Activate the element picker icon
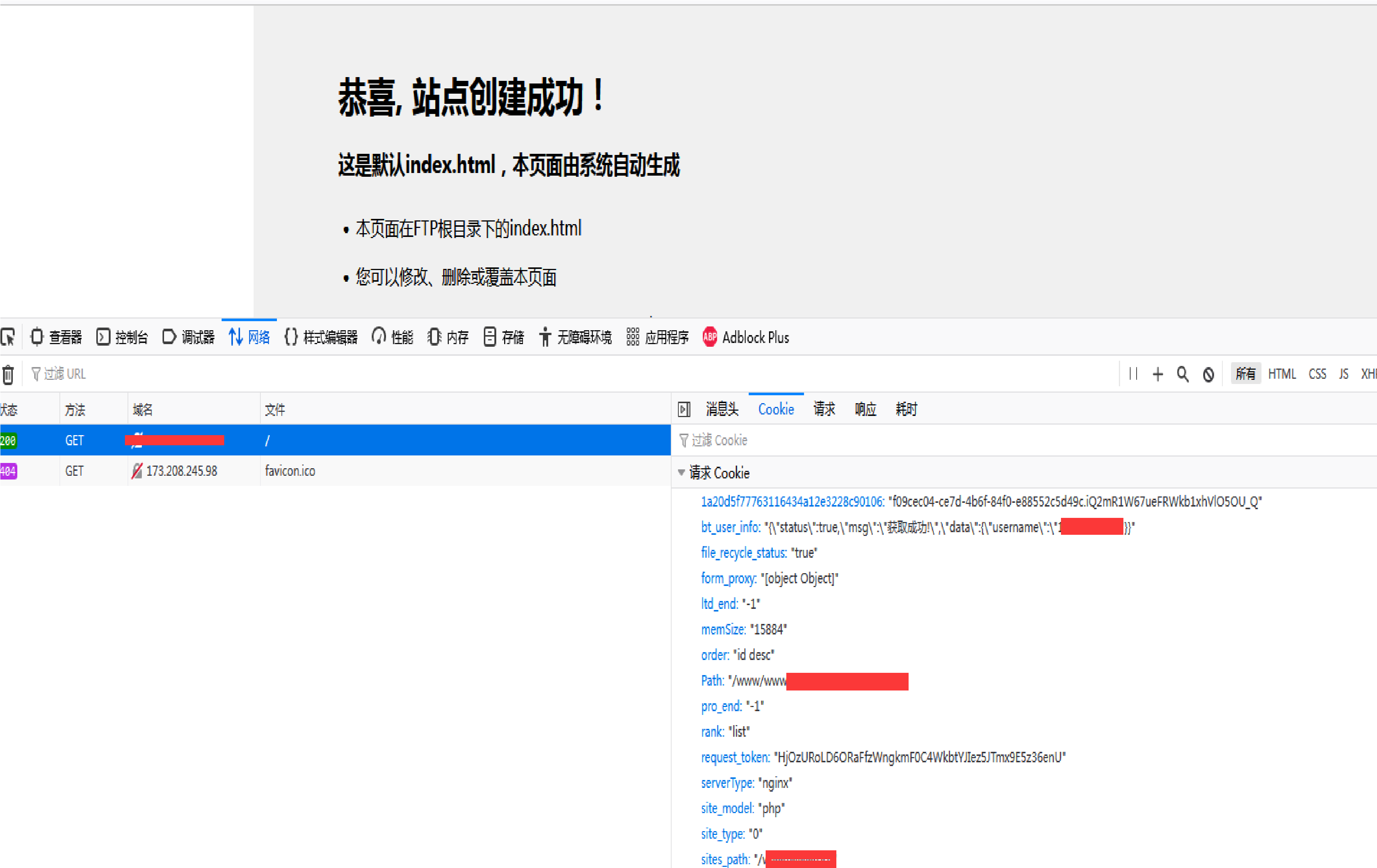 8,337
